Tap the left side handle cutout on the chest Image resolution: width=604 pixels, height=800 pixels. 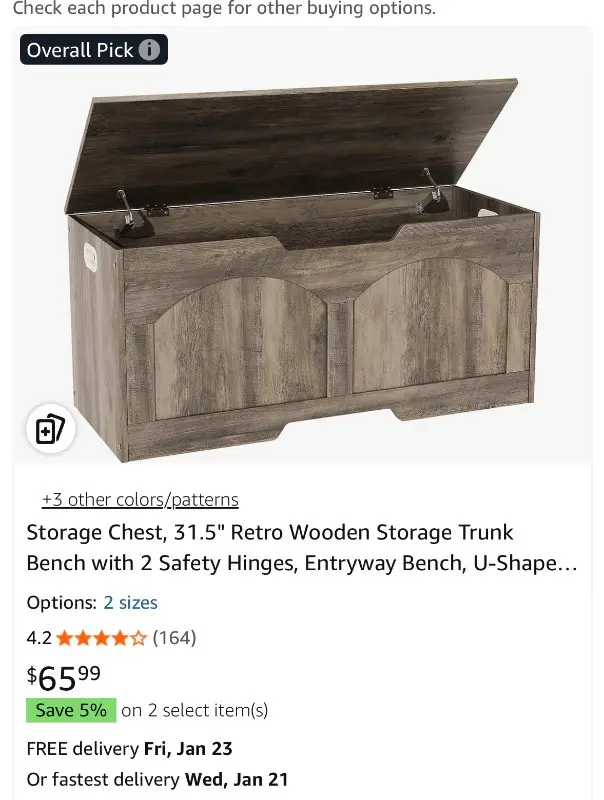[x=90, y=258]
